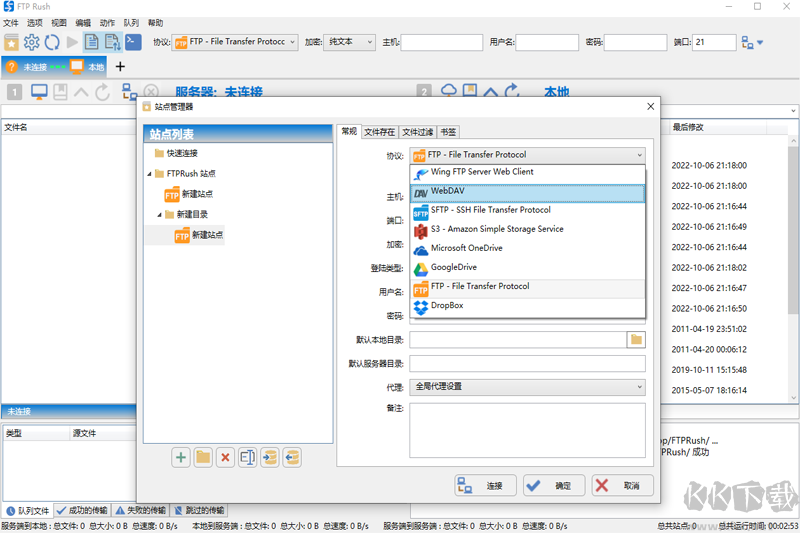Browse for default local directory folder icon
Image resolution: width=800 pixels, height=533 pixels.
(636, 340)
